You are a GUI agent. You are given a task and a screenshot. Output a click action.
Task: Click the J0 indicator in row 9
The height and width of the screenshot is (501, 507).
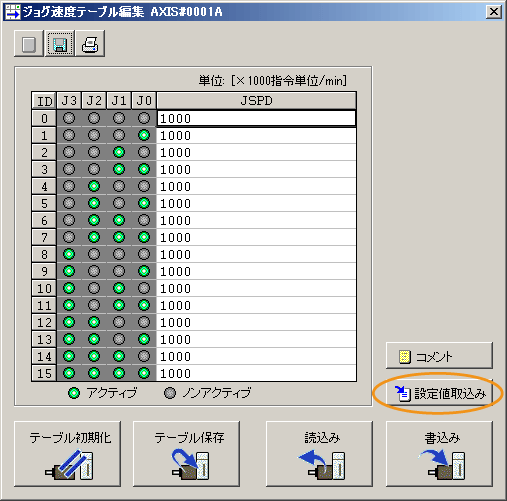[144, 271]
